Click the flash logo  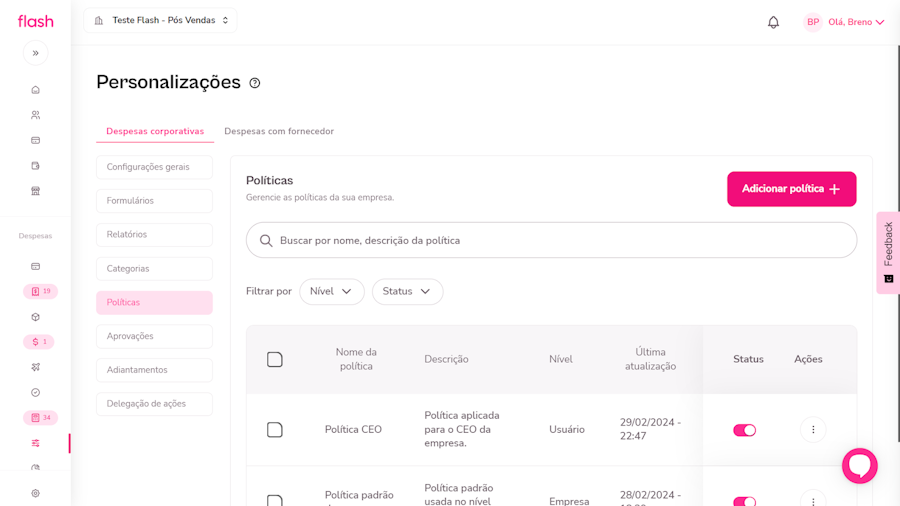[36, 21]
